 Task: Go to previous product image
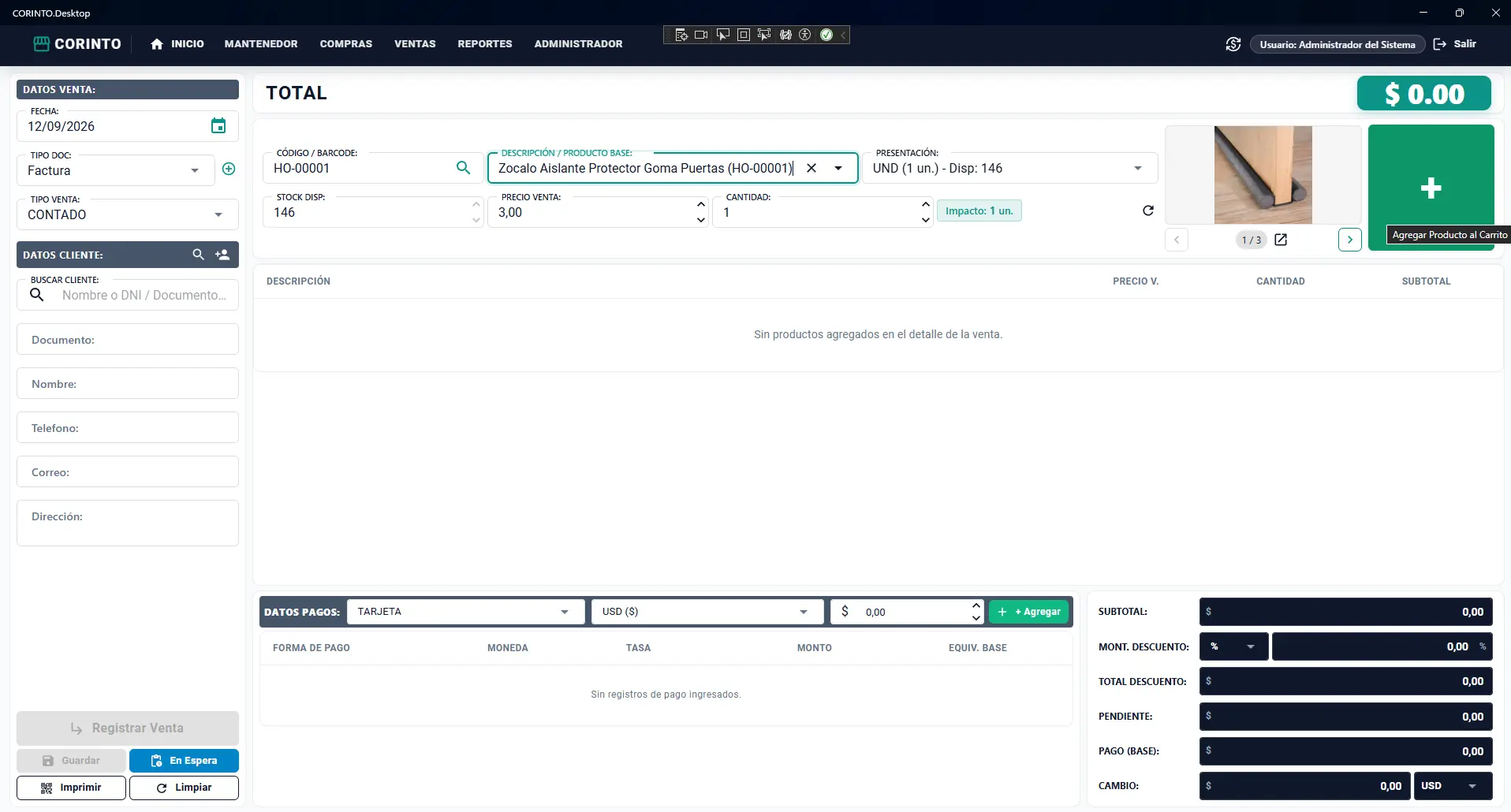1177,240
